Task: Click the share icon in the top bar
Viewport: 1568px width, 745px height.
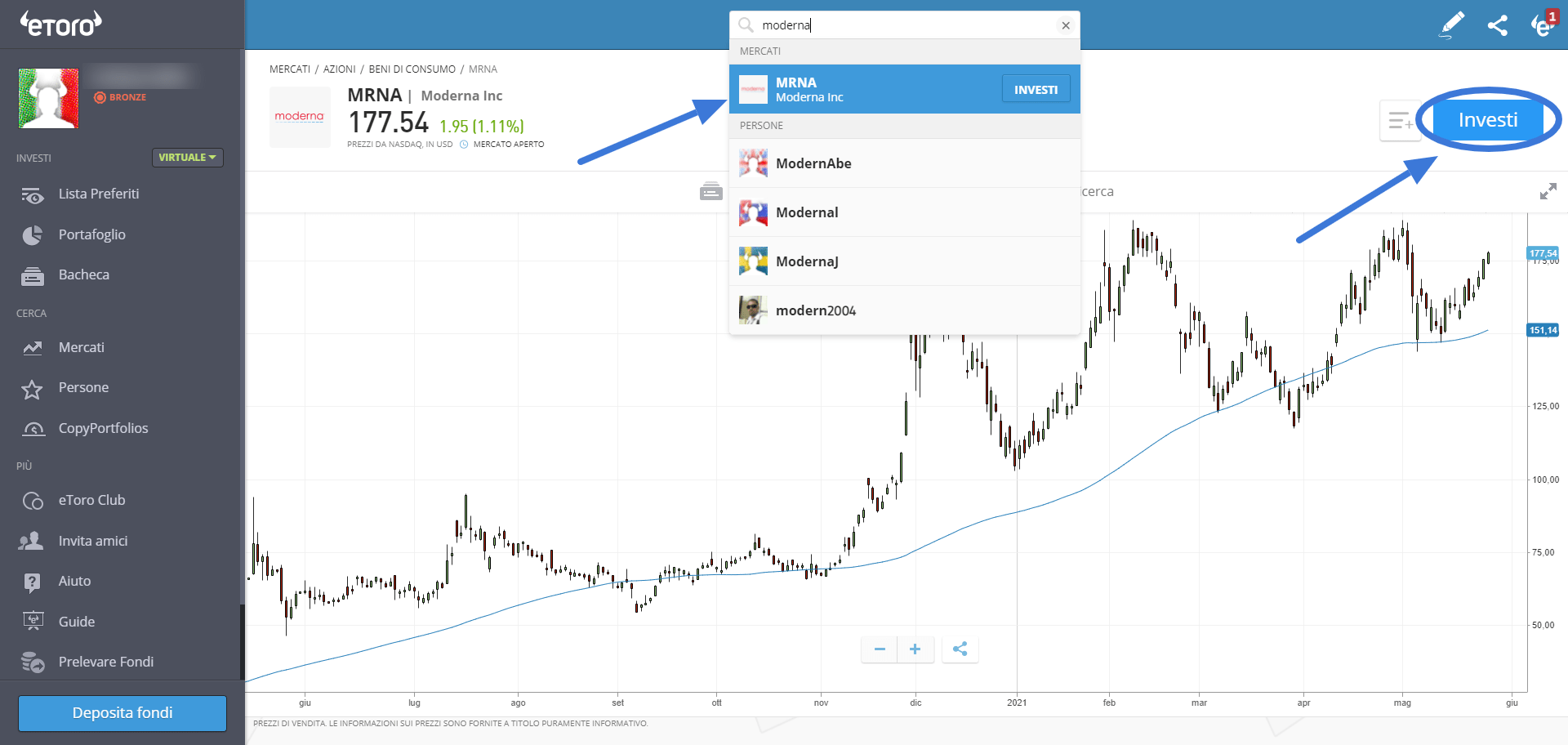Action: click(1498, 25)
